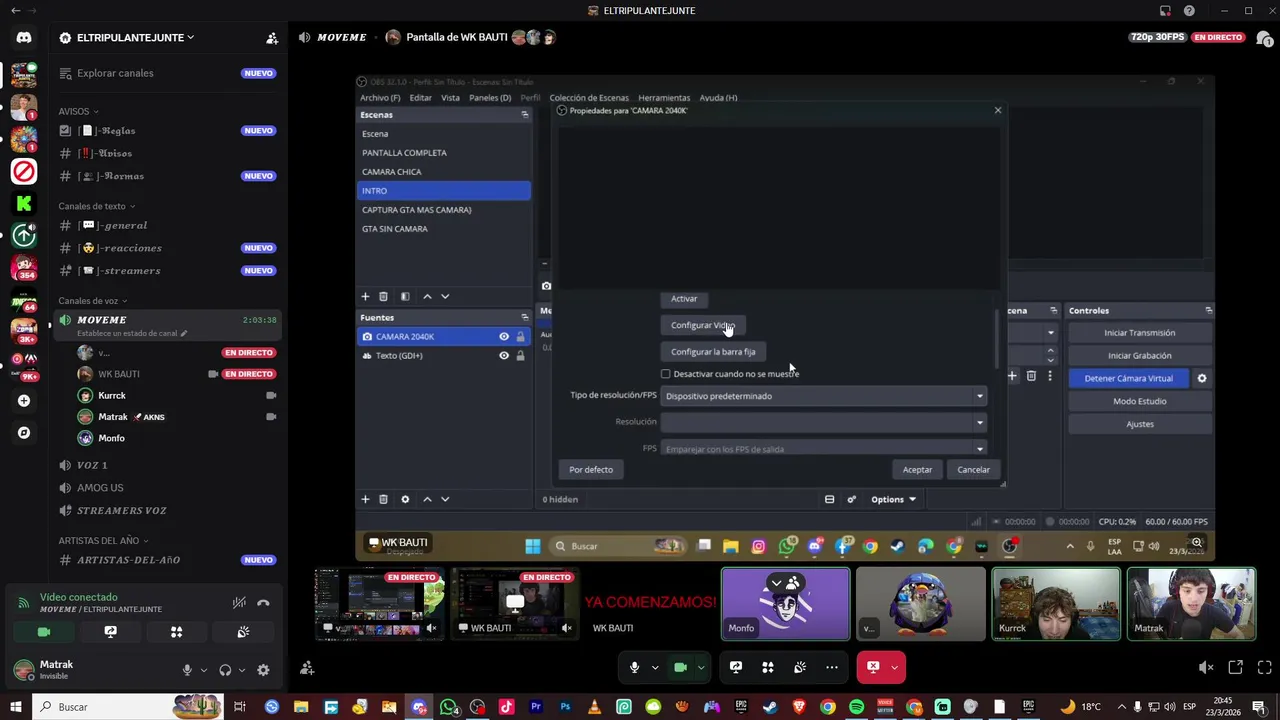Select INTRO scene in OBS
This screenshot has width=1280, height=720.
444,191
